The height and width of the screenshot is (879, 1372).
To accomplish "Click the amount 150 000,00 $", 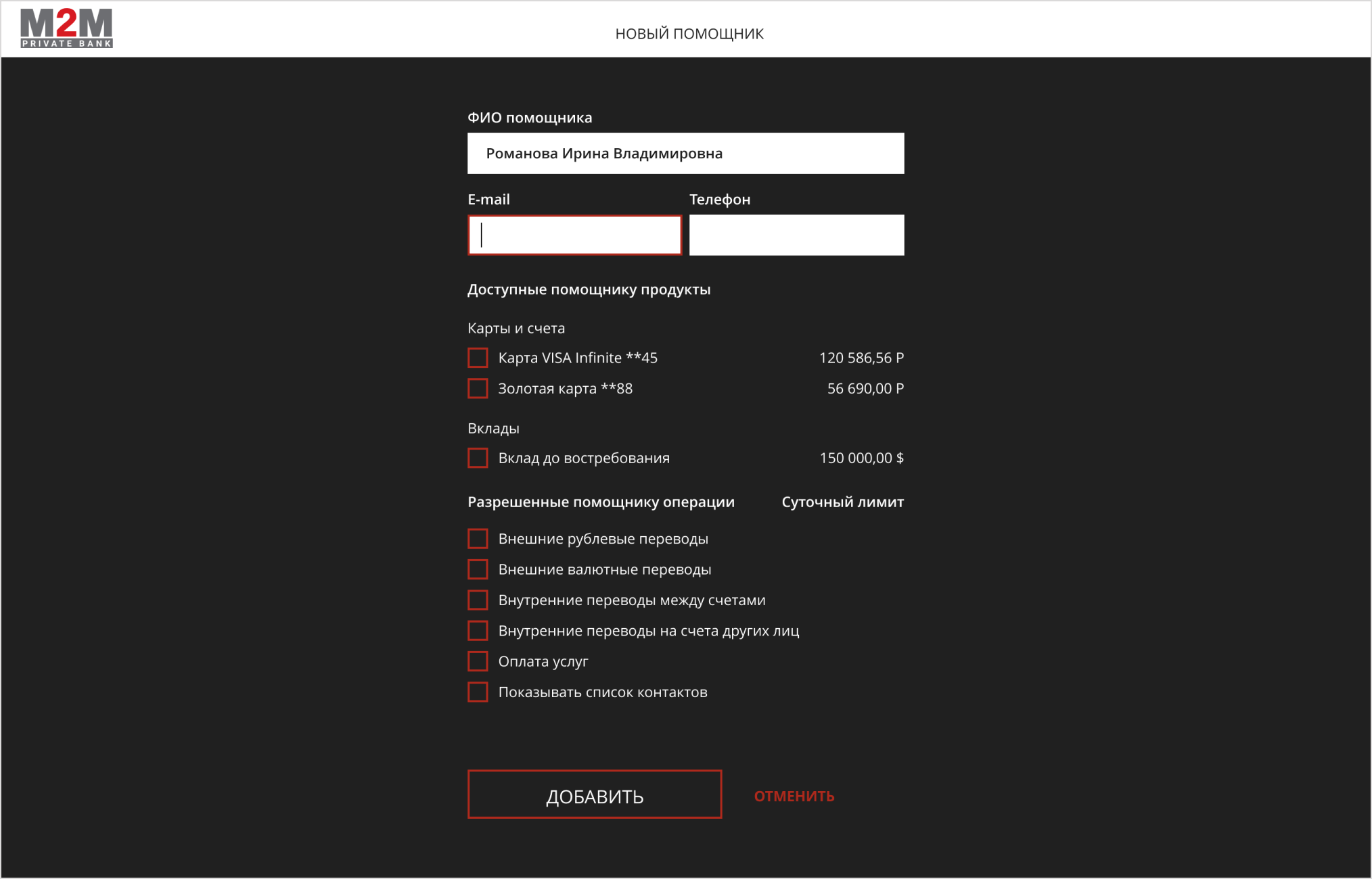I will pos(861,458).
